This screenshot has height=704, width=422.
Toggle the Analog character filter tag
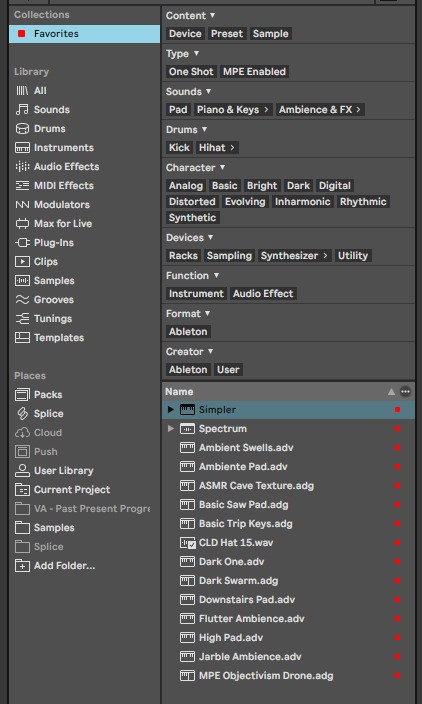point(185,186)
